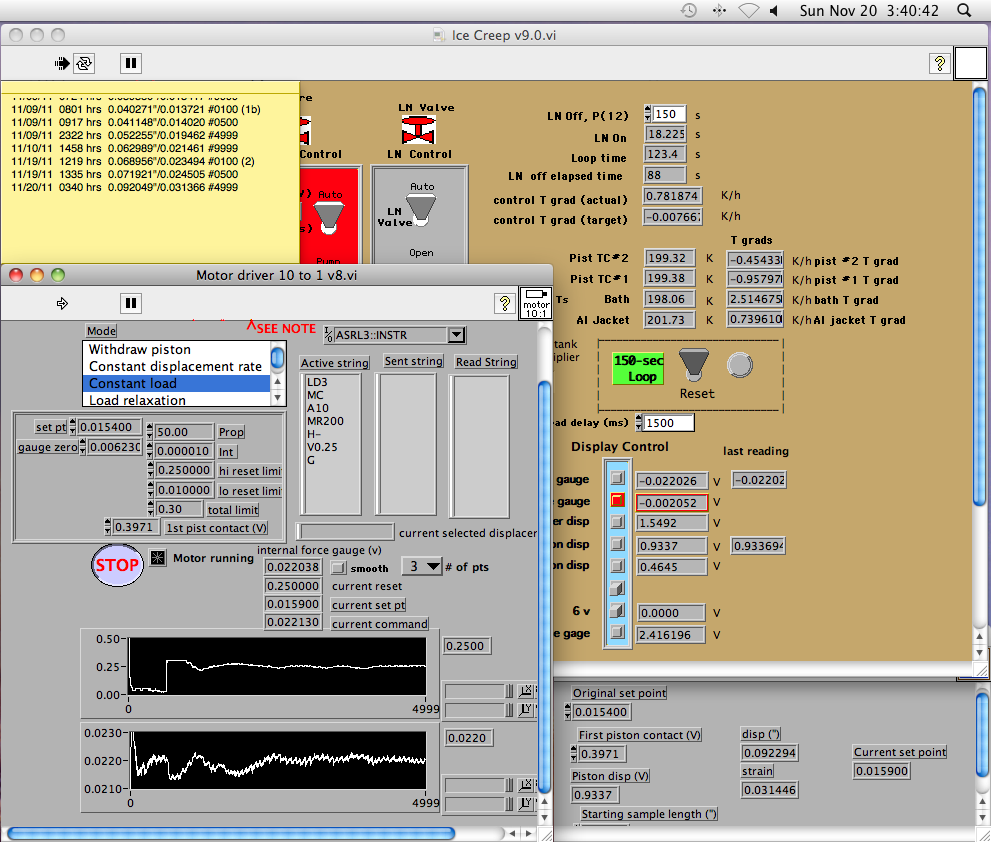
Task: Pause the Ice Creep VI execution
Action: [x=131, y=63]
